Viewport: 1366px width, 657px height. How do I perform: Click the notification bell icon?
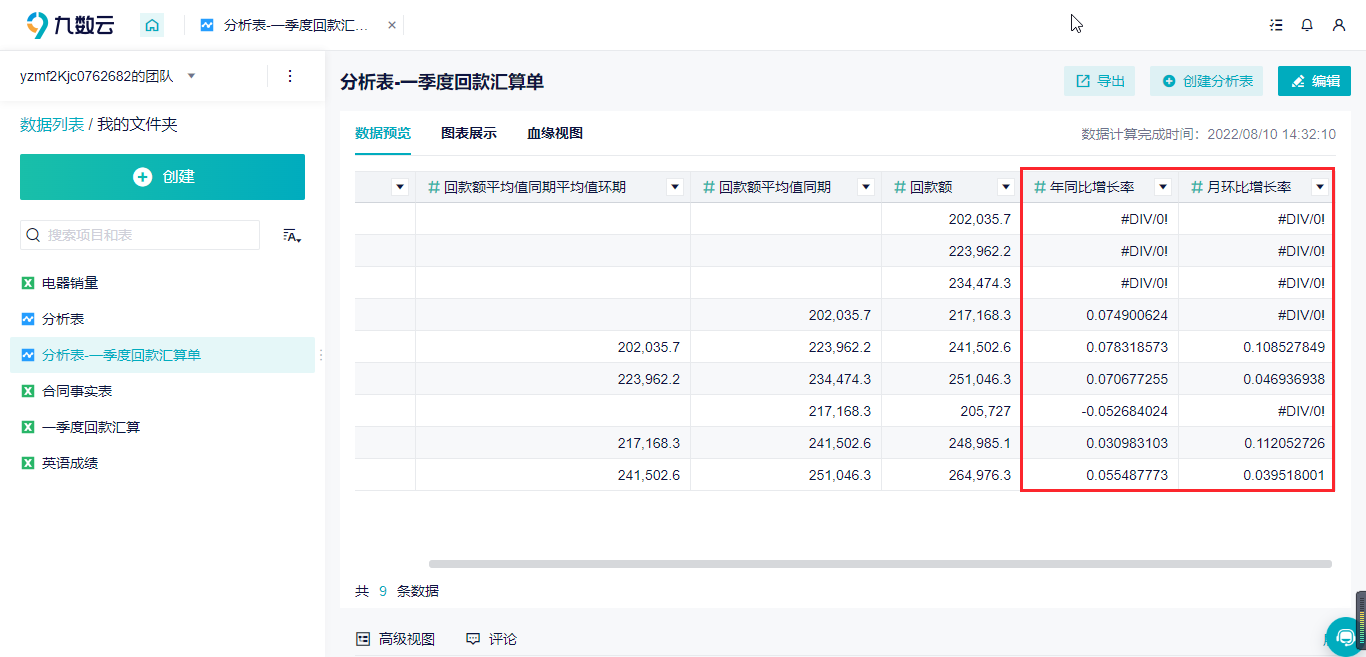pos(1307,25)
